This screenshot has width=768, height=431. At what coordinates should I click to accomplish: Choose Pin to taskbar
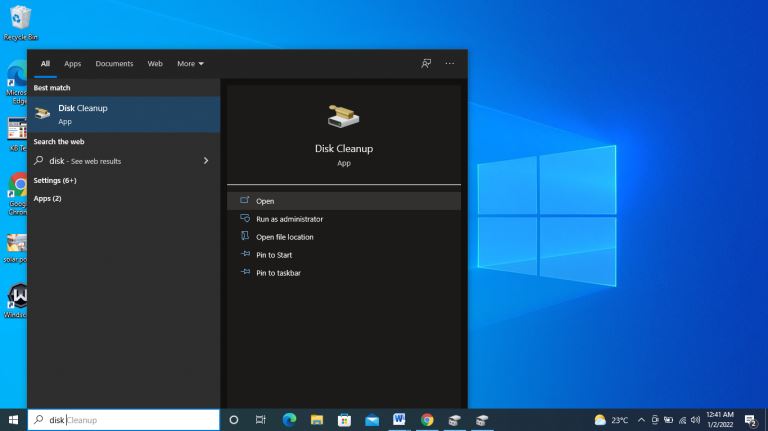(x=344, y=273)
